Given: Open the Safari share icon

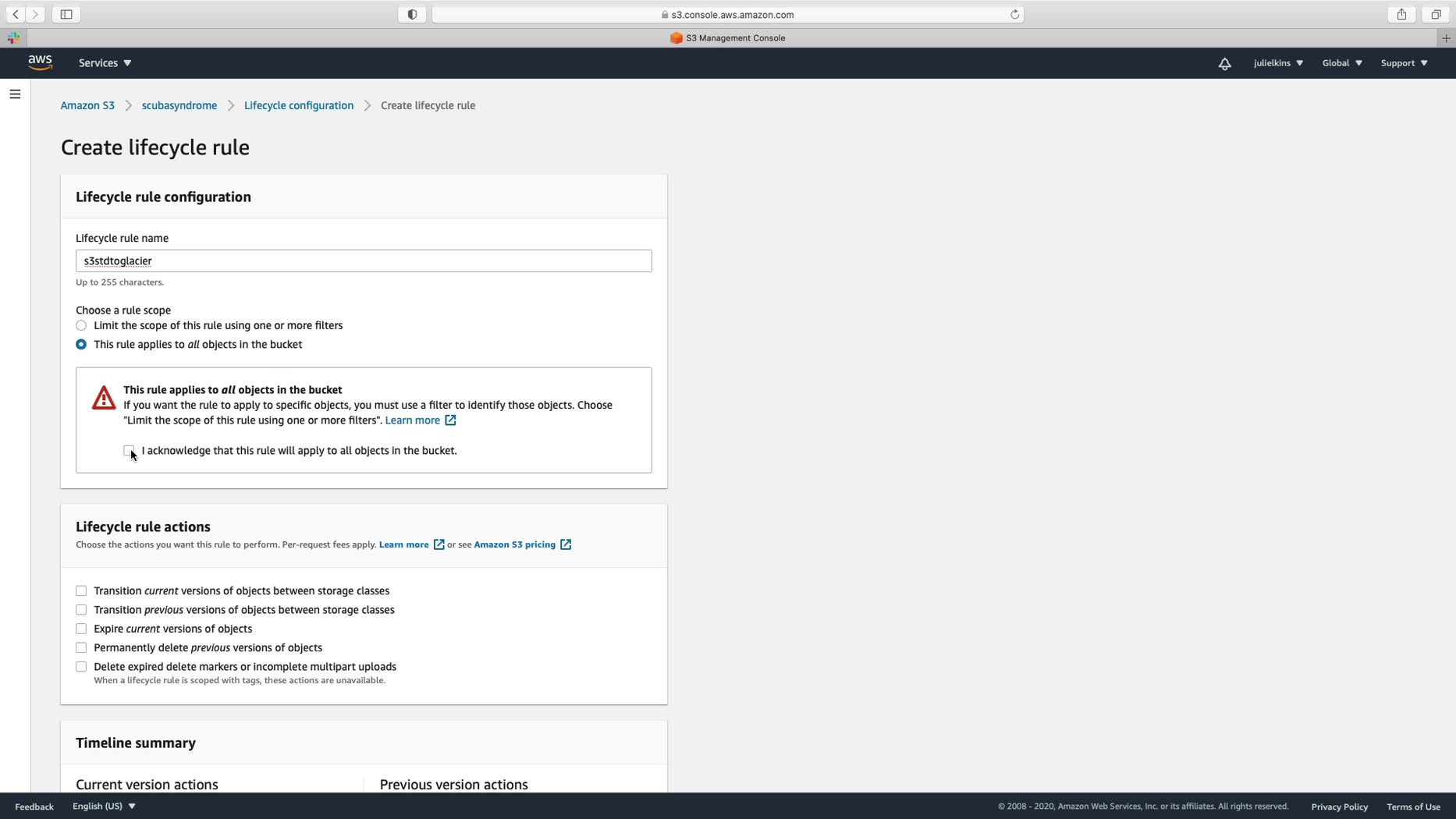Looking at the screenshot, I should (1402, 14).
